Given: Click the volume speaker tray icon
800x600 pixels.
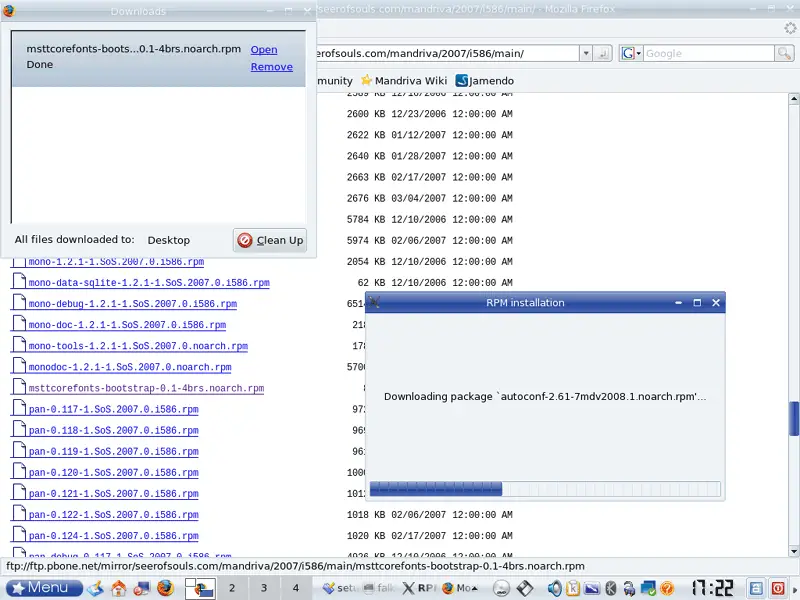Looking at the screenshot, I should [555, 588].
